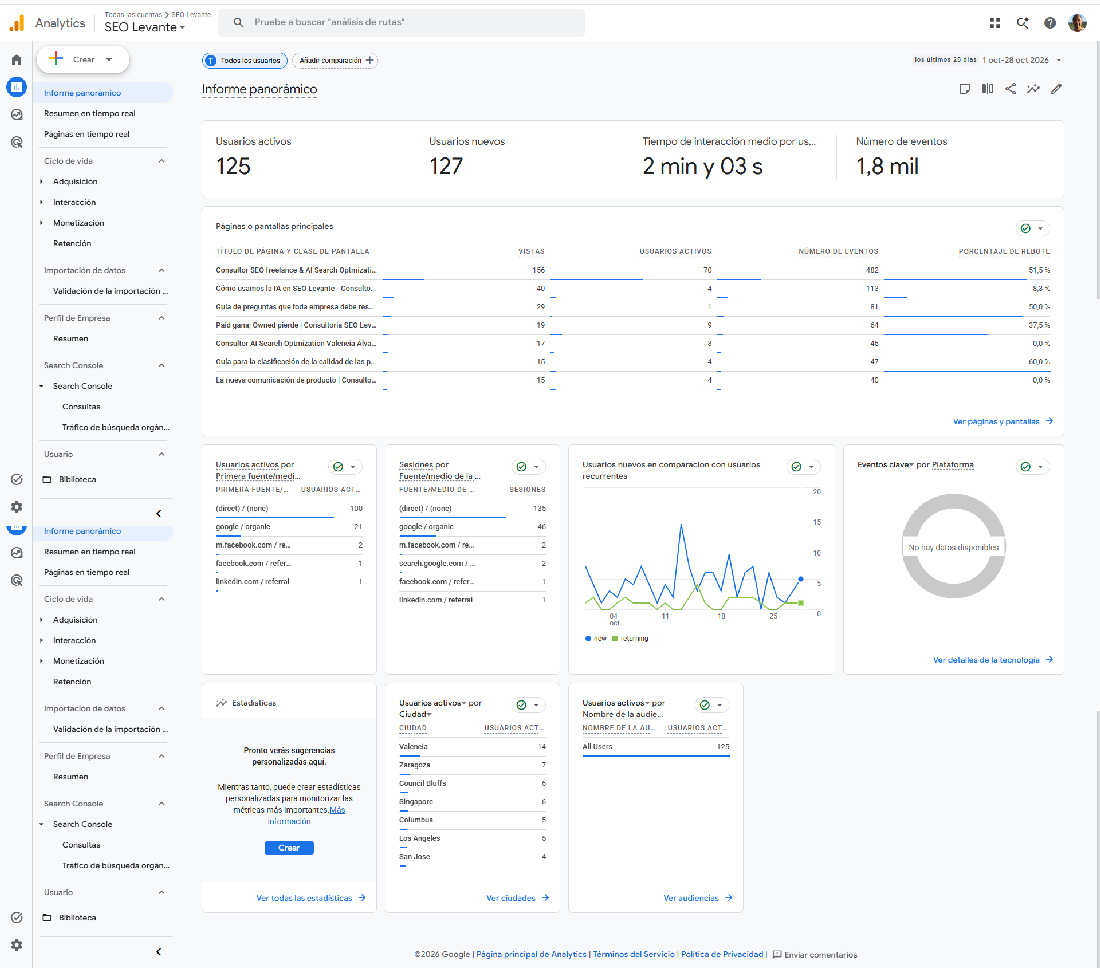Click the blue Crear button in Estadísticas

(289, 848)
